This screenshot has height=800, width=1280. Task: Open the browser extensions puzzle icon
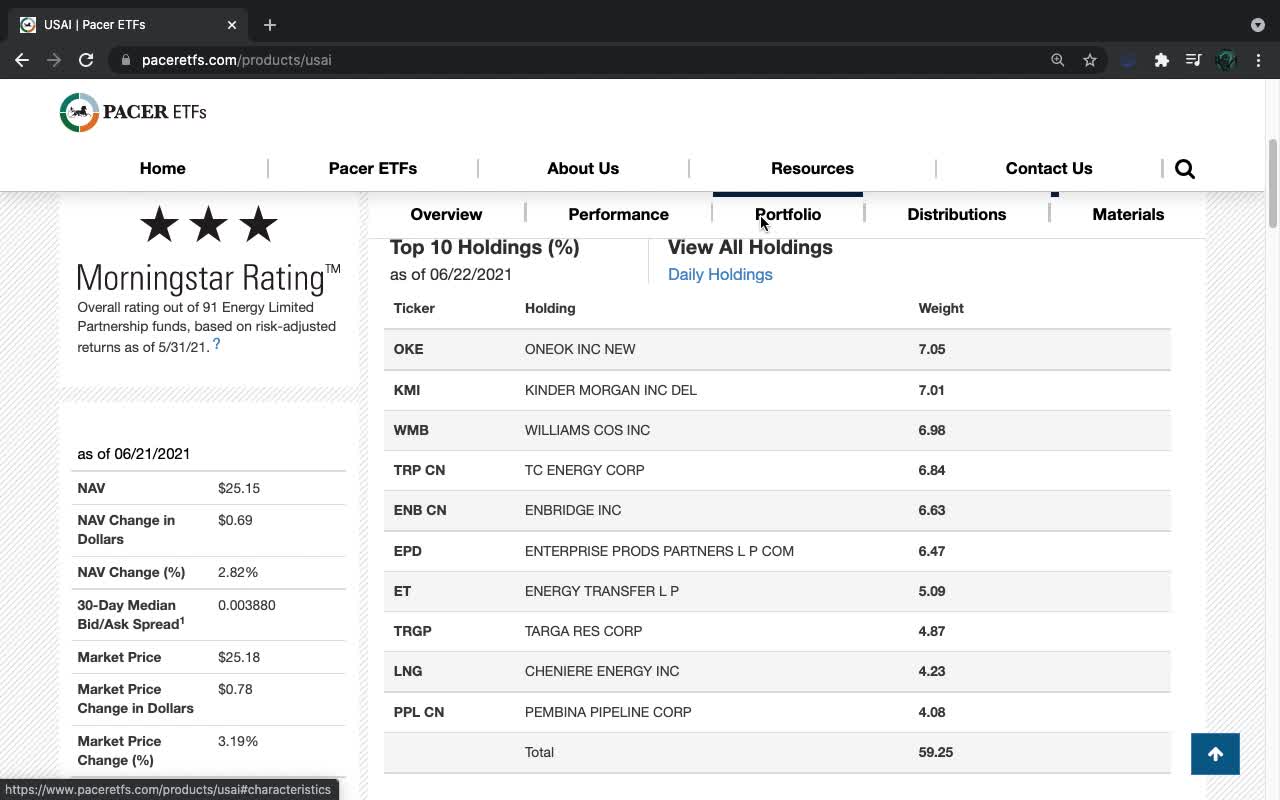(x=1161, y=60)
